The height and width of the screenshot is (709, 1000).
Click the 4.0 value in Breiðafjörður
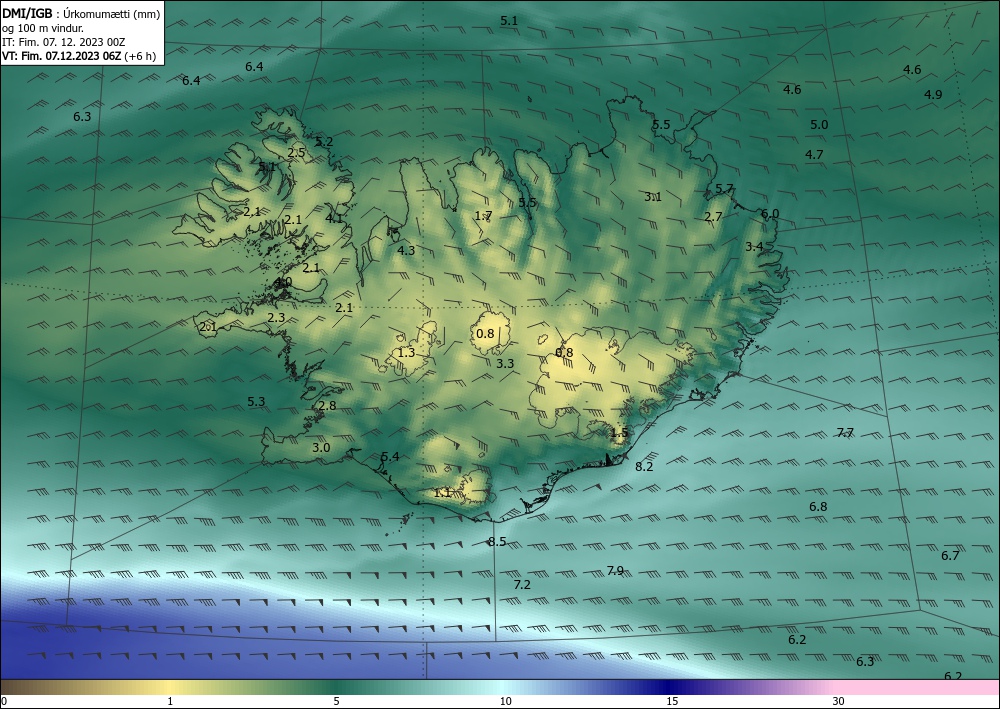pyautogui.click(x=283, y=281)
